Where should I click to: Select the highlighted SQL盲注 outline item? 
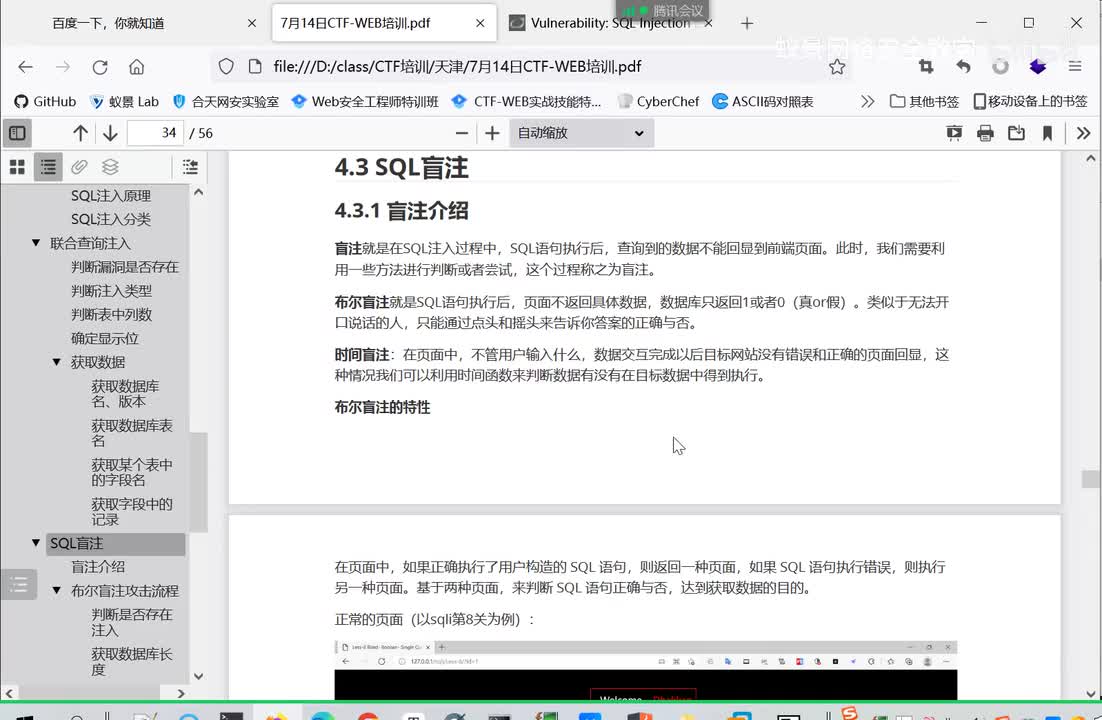[x=116, y=544]
